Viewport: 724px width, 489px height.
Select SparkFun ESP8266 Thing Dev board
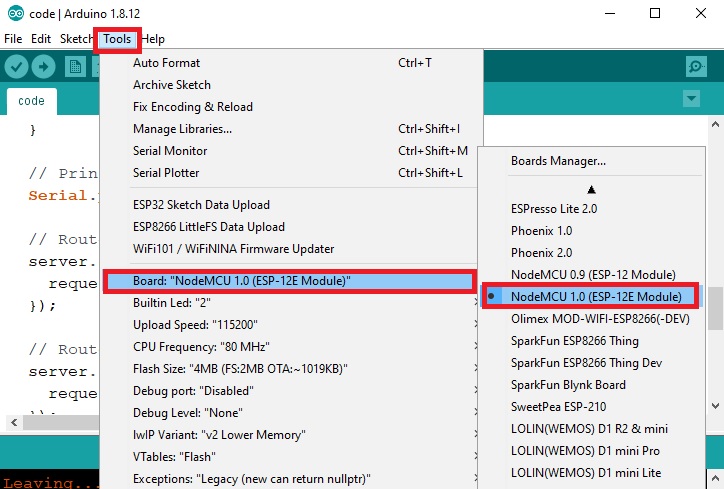592,363
